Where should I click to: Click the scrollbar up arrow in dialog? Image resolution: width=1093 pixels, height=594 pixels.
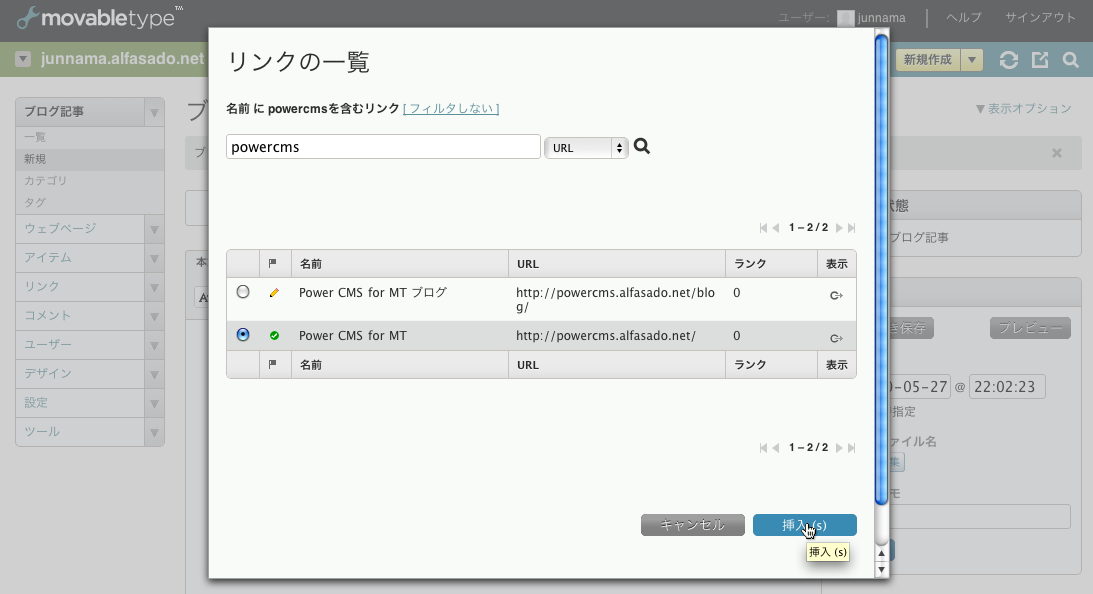881,554
